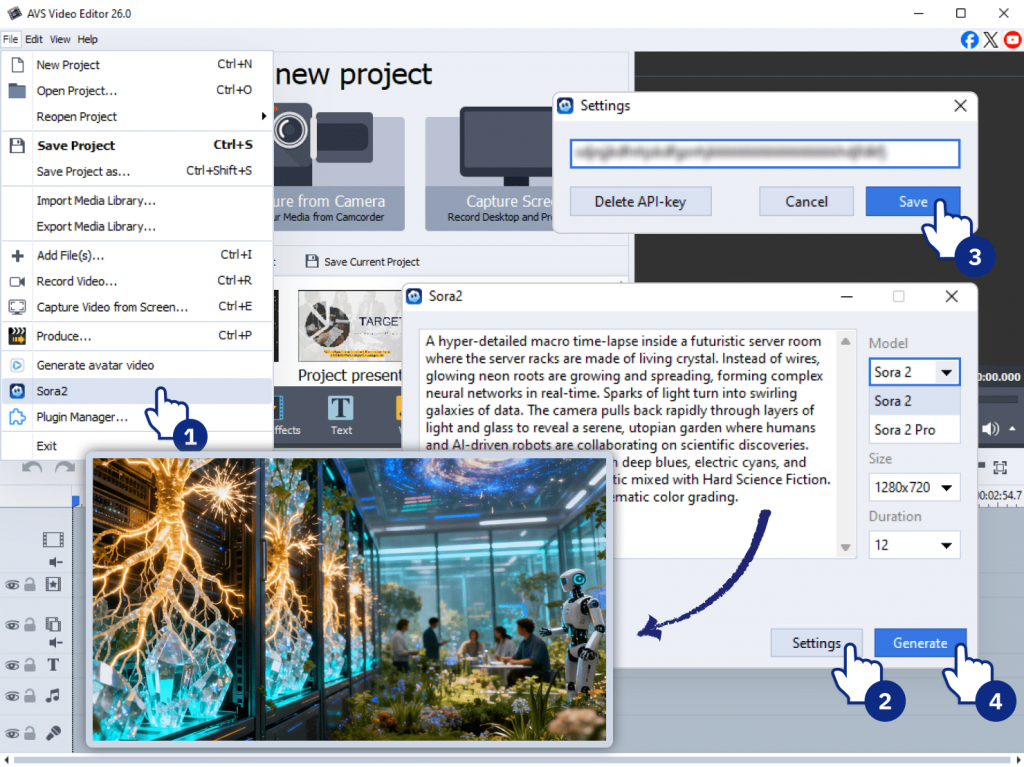This screenshot has height=767, width=1024.
Task: Click the Record Video camera icon
Action: pos(17,282)
